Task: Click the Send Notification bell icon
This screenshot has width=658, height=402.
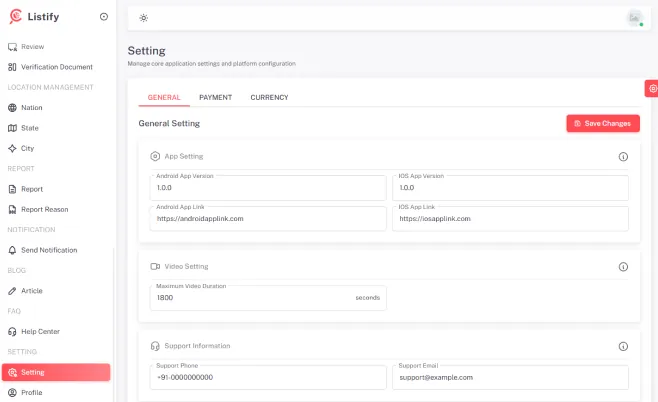Action: click(x=12, y=250)
